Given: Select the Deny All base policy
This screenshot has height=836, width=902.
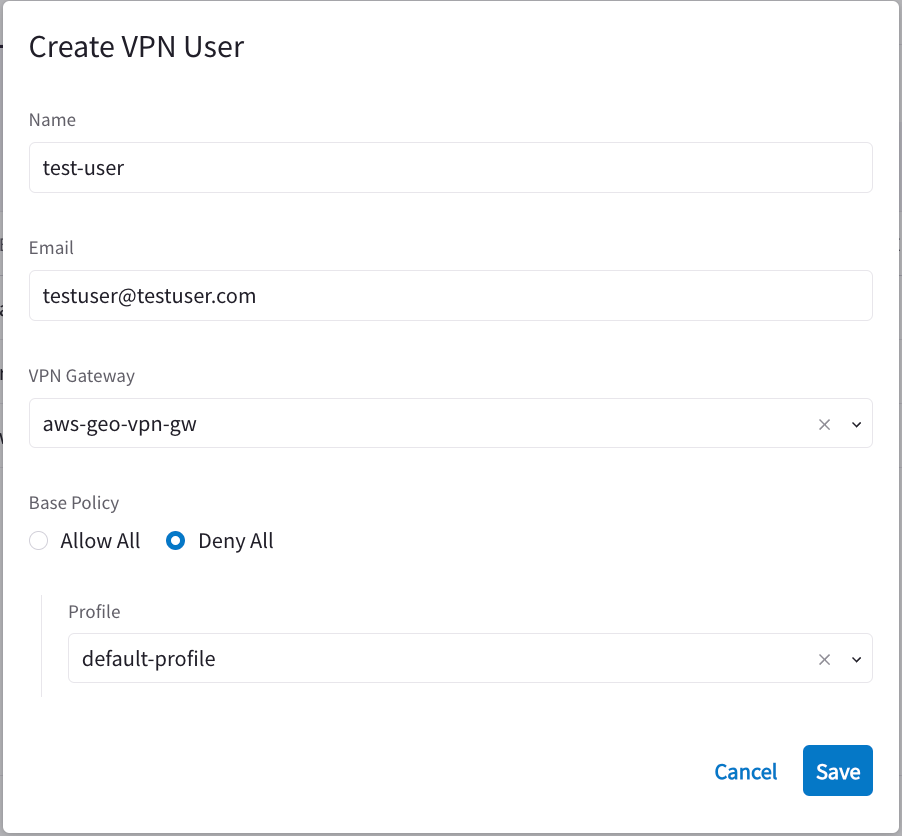Looking at the screenshot, I should pos(175,540).
